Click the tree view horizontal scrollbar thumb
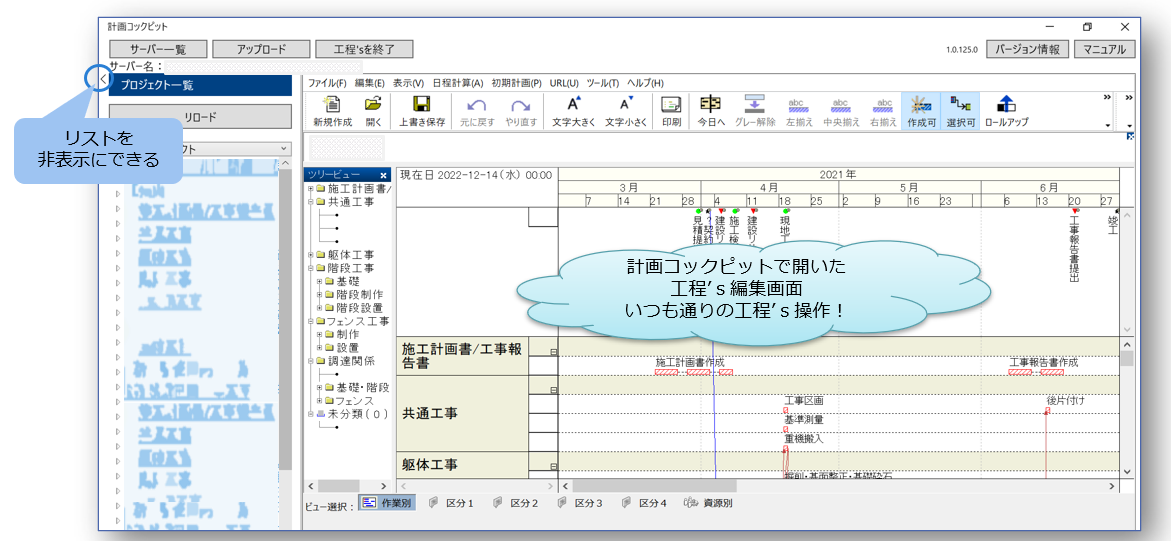 [339, 486]
